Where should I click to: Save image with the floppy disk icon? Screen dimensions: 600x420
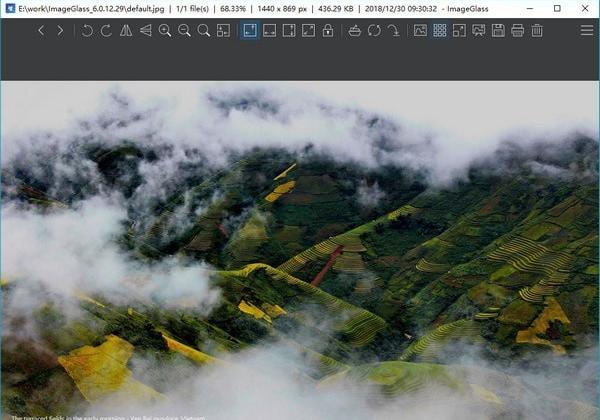pos(498,31)
